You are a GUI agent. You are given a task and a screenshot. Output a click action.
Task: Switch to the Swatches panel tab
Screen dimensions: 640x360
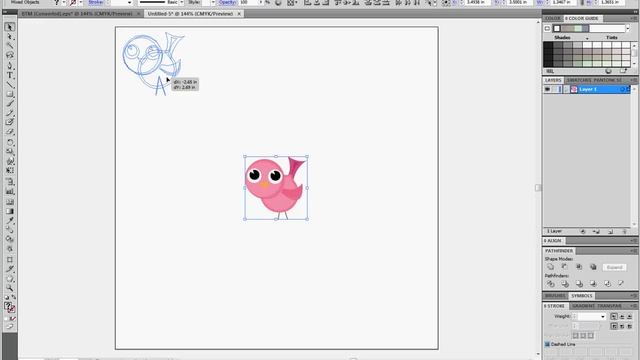coord(579,80)
